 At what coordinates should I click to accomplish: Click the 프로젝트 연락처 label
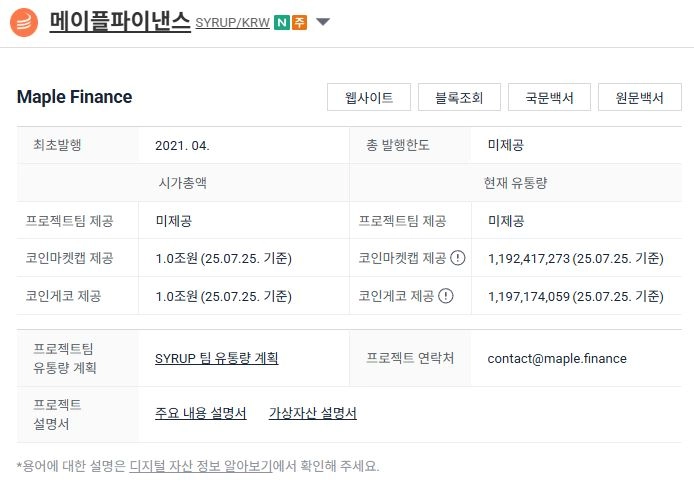pyautogui.click(x=410, y=358)
